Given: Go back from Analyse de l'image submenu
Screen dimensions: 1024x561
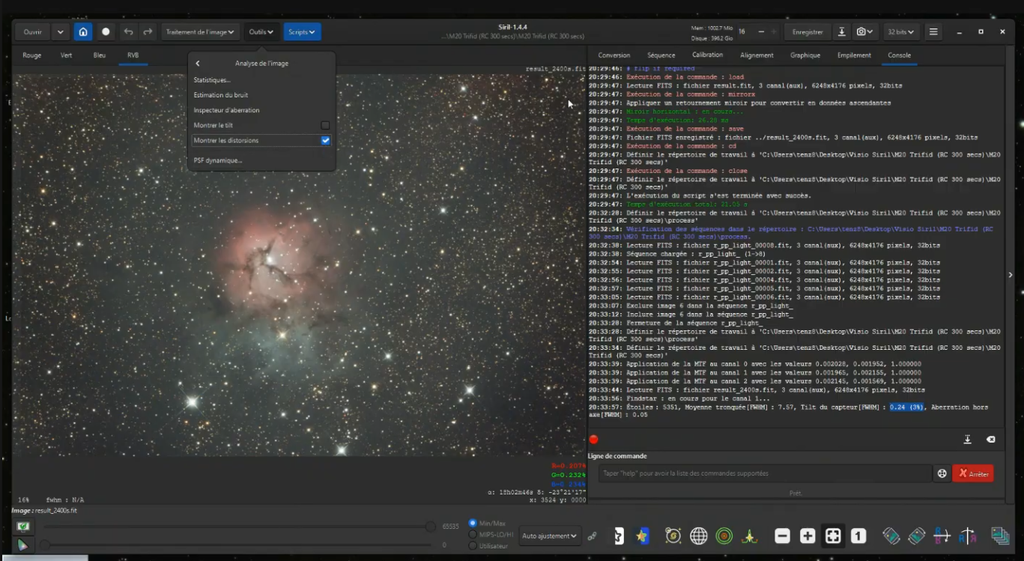Looking at the screenshot, I should pos(197,63).
